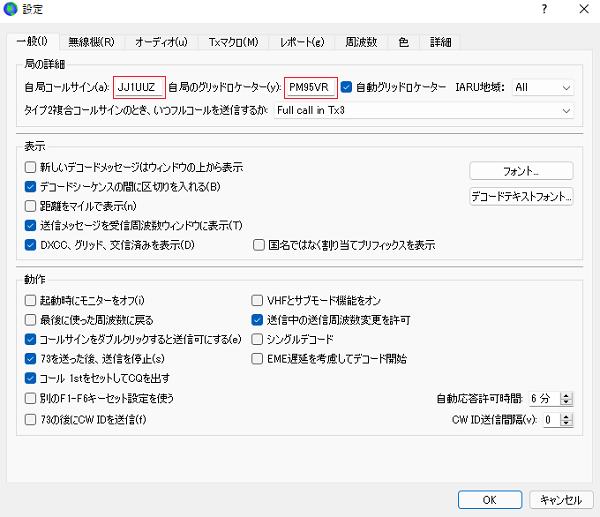Enable 距離をマイルで表示 checkbox
Screen dimensions: 600x517
pos(31,206)
